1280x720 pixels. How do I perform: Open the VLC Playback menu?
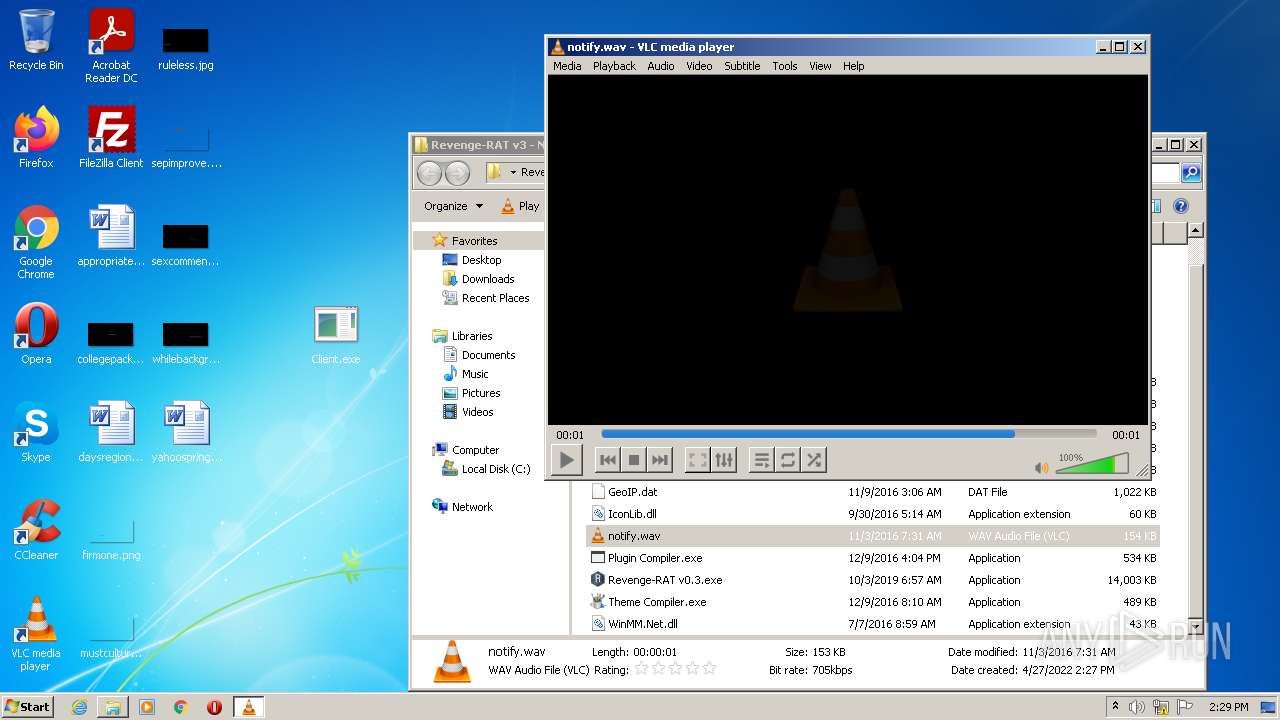[x=614, y=66]
